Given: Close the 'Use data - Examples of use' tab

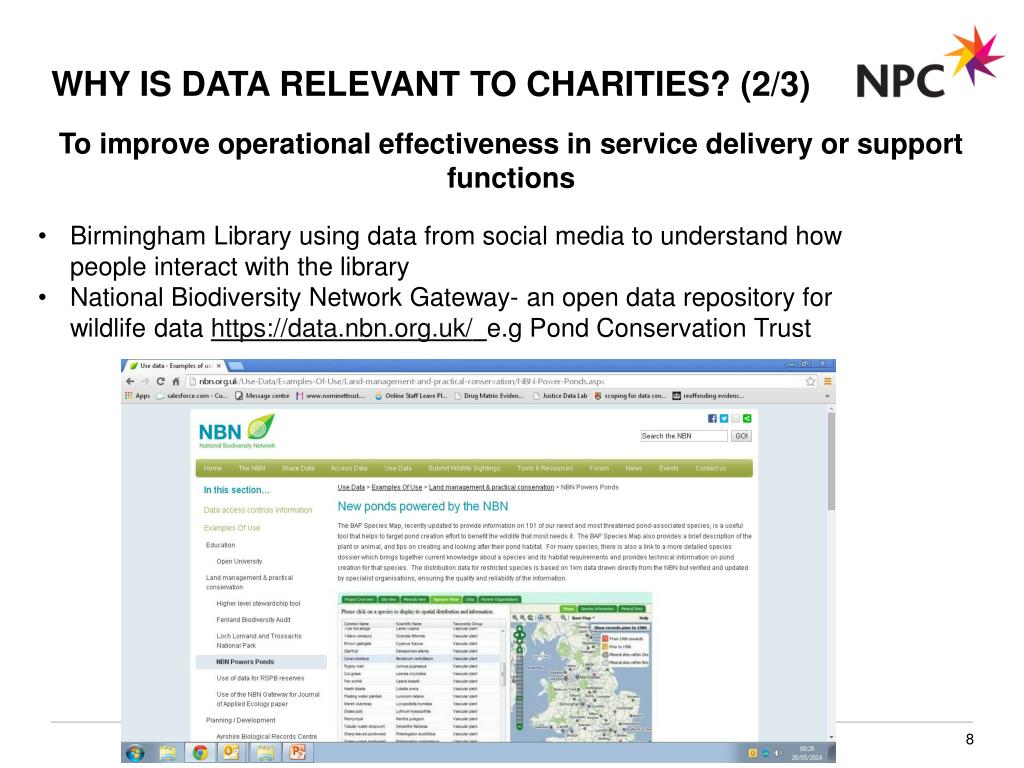Looking at the screenshot, I should tap(219, 366).
